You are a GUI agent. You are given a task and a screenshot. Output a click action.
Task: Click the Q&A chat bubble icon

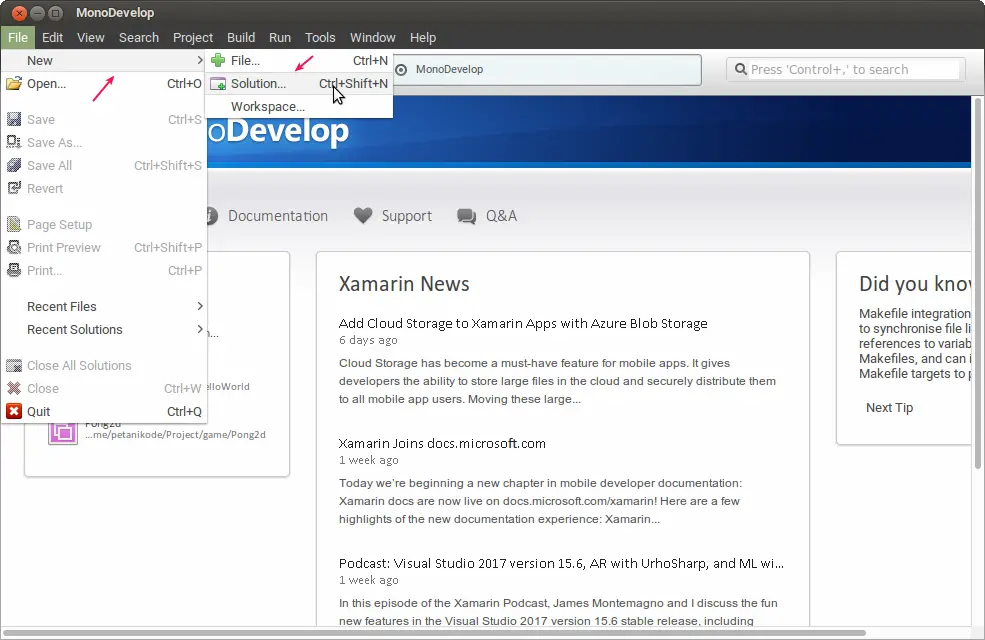click(465, 215)
